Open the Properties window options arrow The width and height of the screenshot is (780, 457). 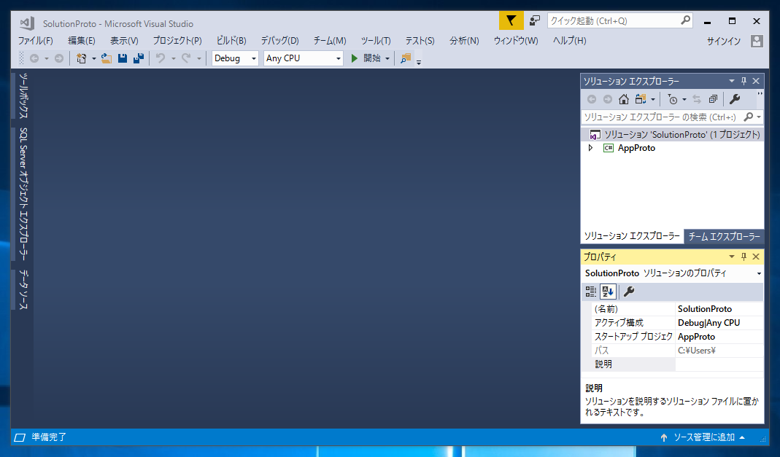(732, 257)
